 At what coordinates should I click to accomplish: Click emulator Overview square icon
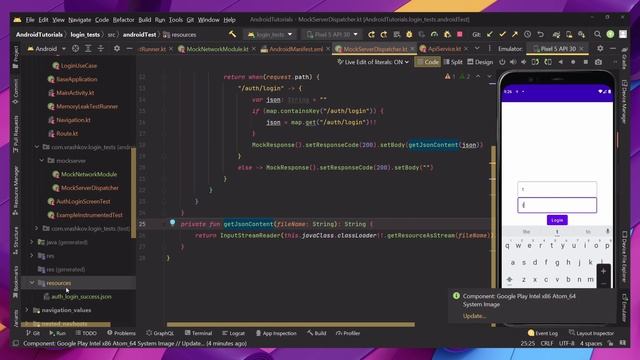(x=586, y=62)
